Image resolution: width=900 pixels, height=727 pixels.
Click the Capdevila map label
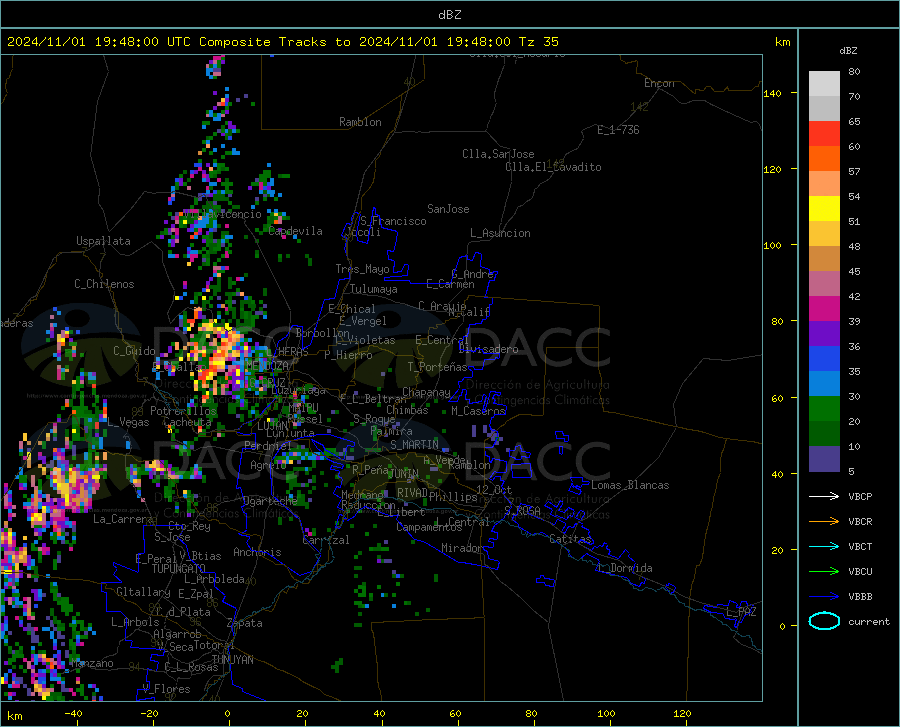coord(296,231)
